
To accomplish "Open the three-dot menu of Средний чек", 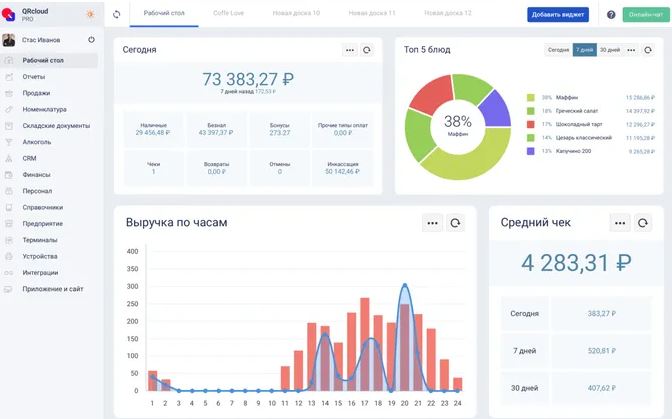I will (620, 223).
